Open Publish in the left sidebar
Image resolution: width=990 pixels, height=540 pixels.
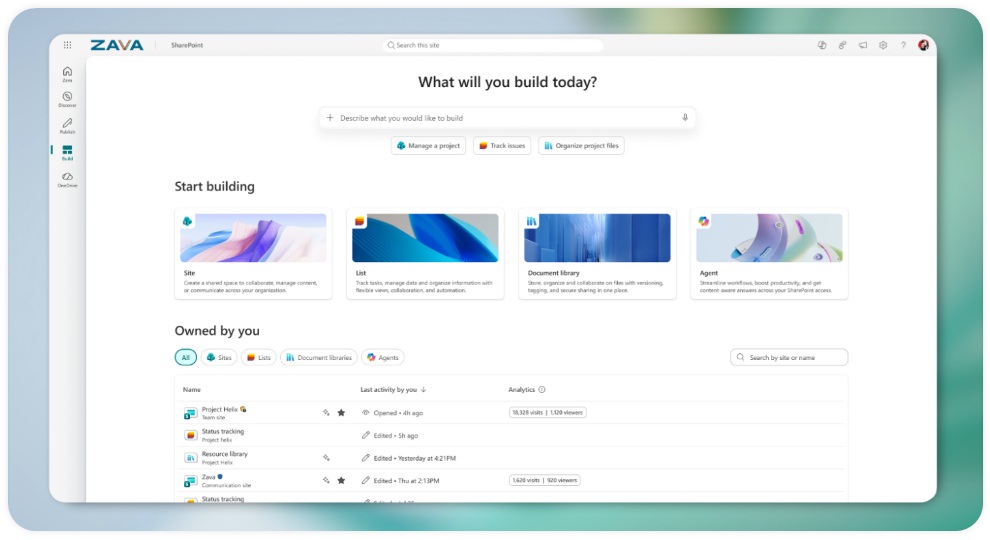pos(68,126)
